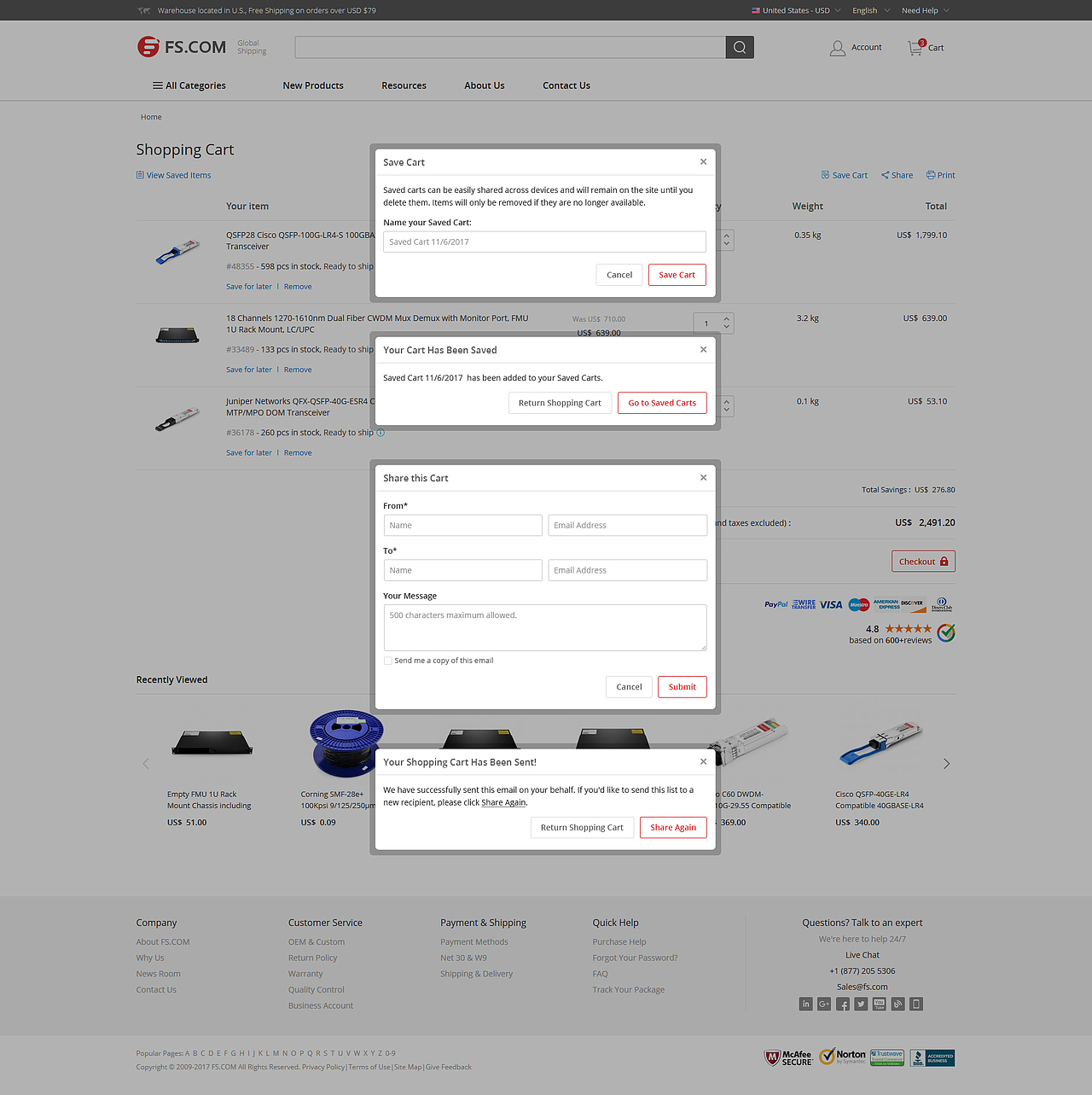Image resolution: width=1092 pixels, height=1095 pixels.
Task: Click the Share link above cart
Action: (x=897, y=175)
